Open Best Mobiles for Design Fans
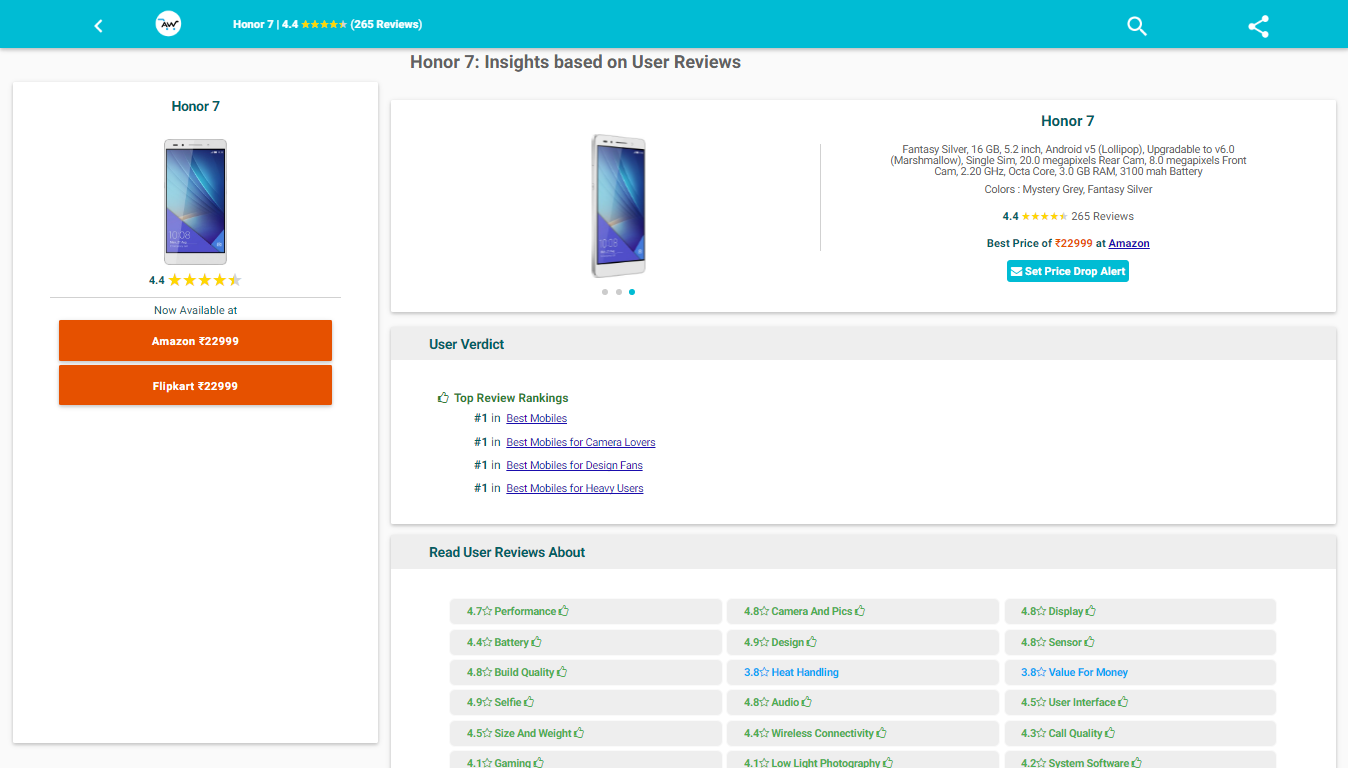 coord(574,465)
